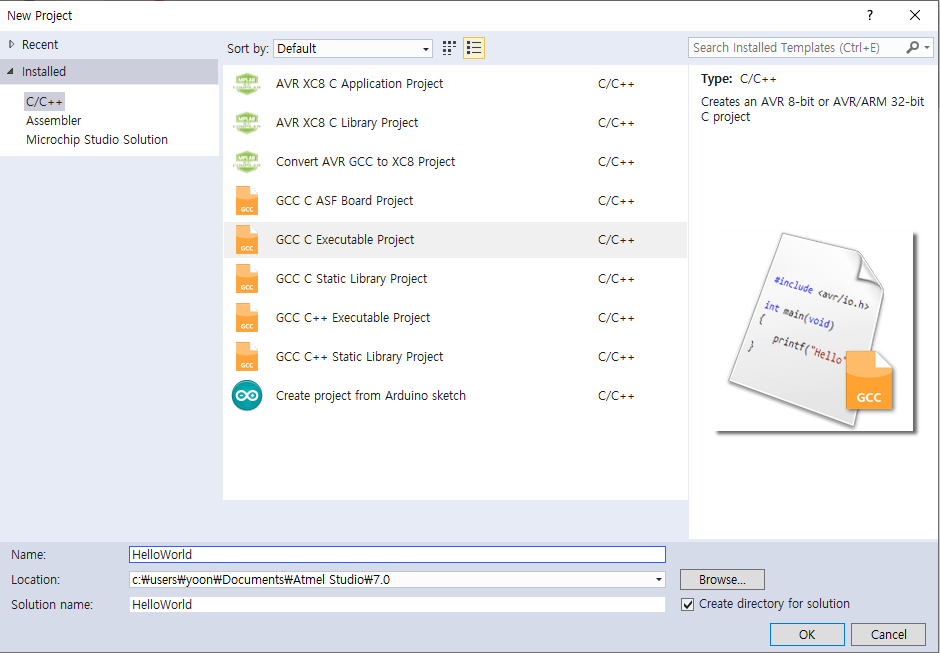Click the GCC document preview image
This screenshot has height=653, width=940.
pyautogui.click(x=816, y=332)
